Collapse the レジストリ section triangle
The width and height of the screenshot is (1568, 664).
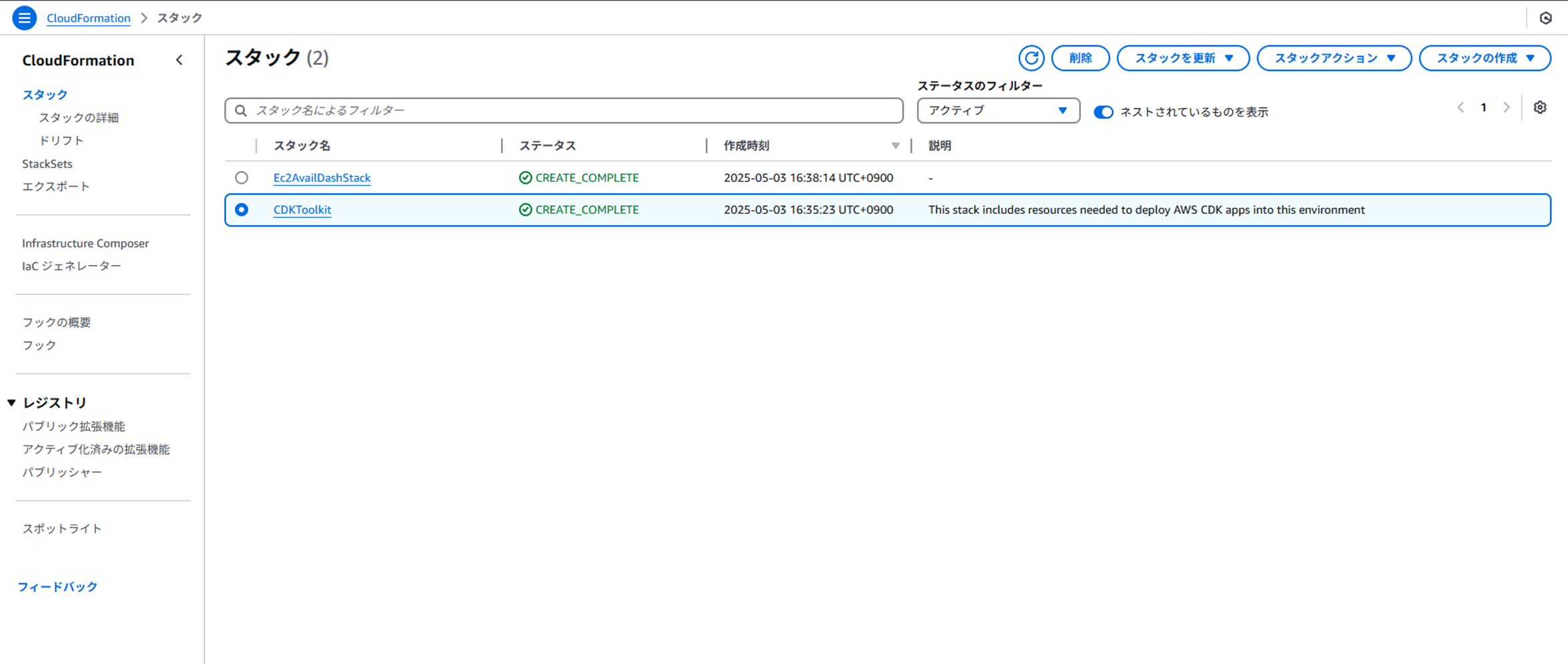point(11,402)
